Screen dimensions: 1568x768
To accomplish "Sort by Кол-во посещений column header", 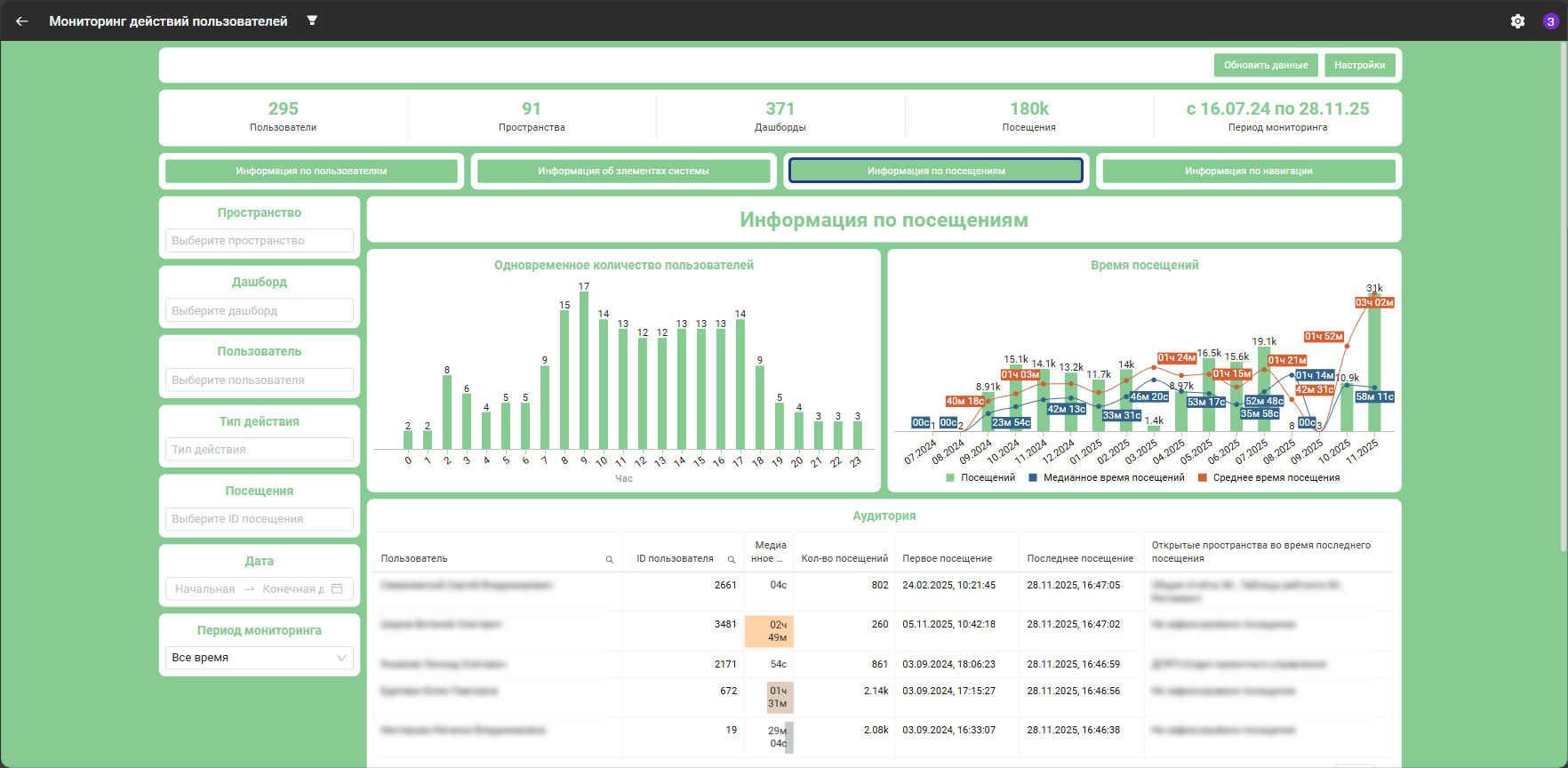I will click(x=844, y=558).
